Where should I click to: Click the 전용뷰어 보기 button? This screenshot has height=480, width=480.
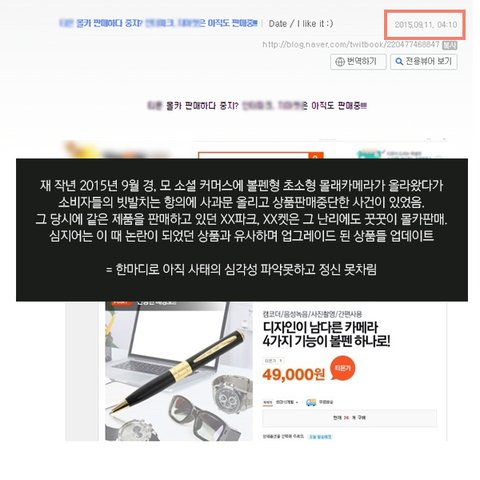tap(423, 62)
